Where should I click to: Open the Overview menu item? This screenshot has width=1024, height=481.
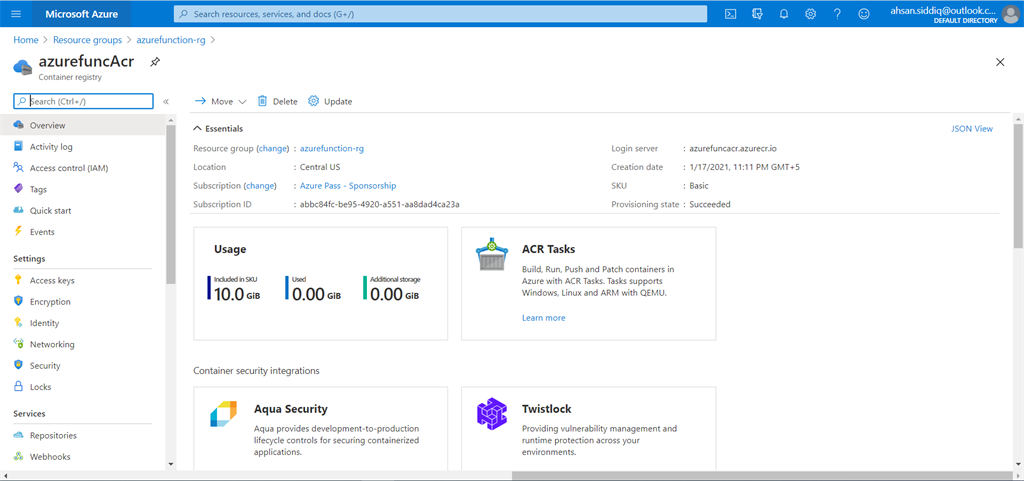(x=83, y=125)
